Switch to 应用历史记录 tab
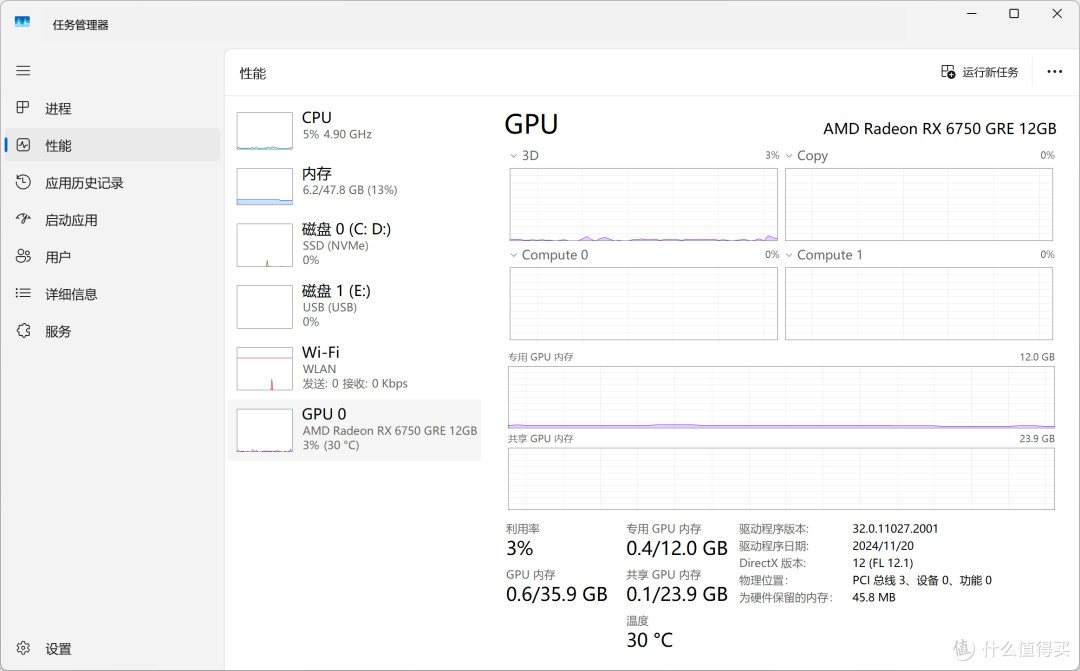1080x671 pixels. coord(112,183)
